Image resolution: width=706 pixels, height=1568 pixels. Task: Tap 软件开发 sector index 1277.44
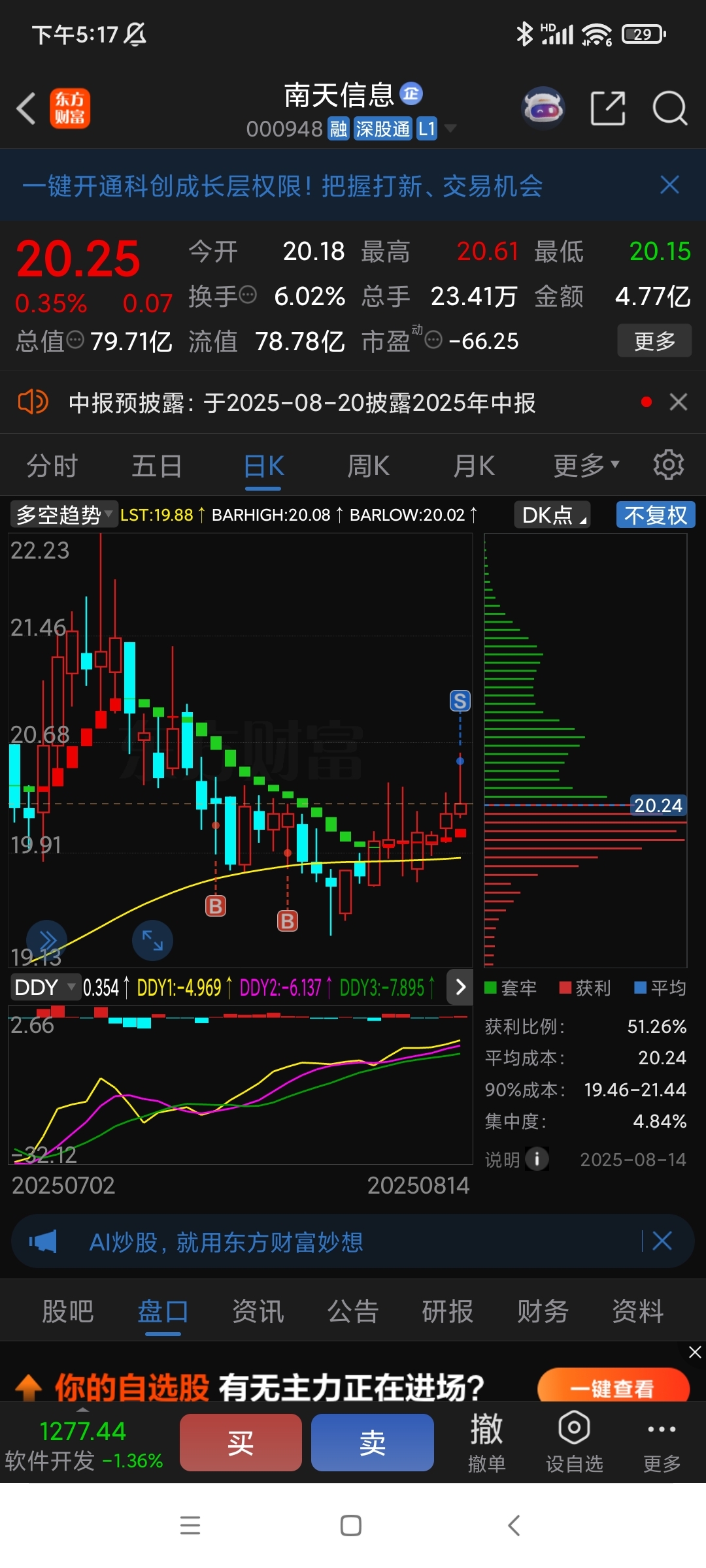tap(84, 1445)
